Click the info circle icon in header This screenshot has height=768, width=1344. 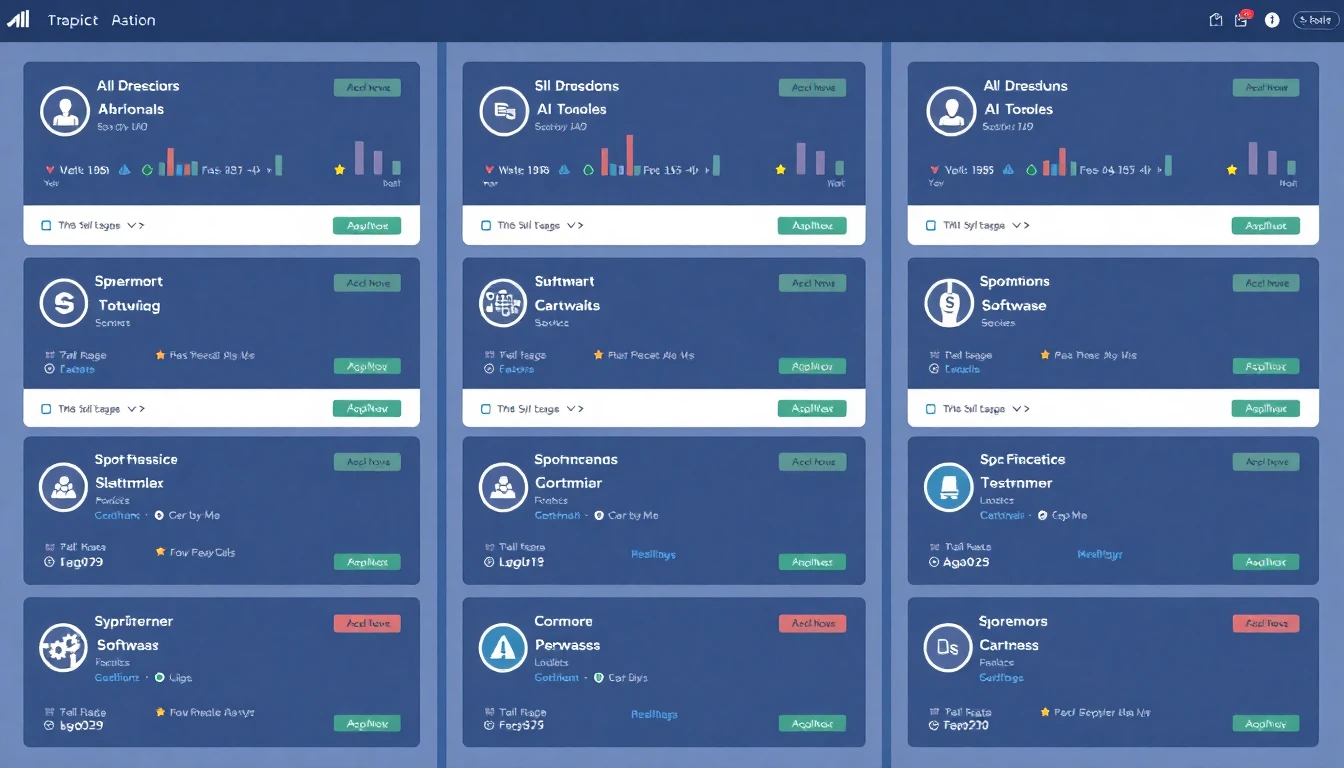[x=1271, y=19]
